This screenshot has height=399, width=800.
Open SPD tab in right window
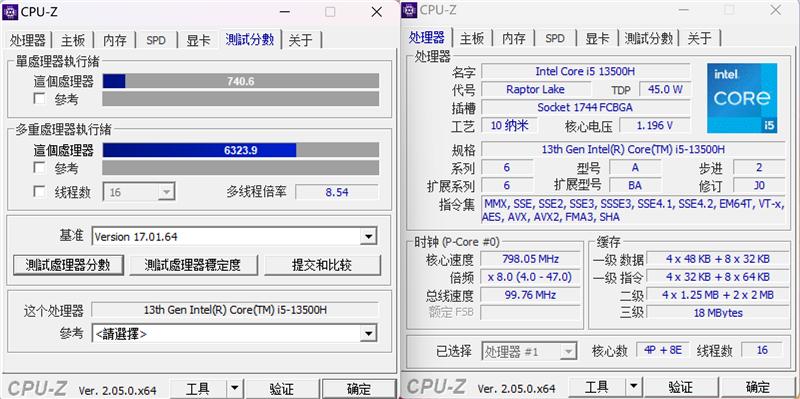click(x=555, y=38)
